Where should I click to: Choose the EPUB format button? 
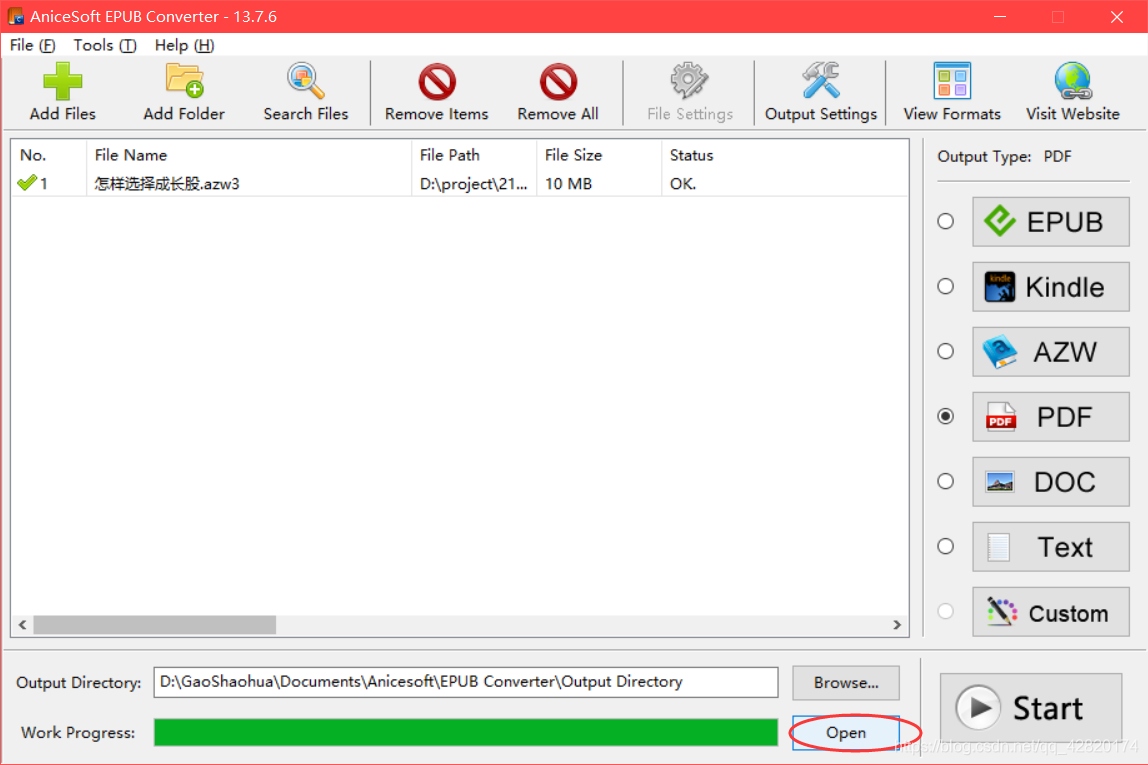pos(1051,222)
